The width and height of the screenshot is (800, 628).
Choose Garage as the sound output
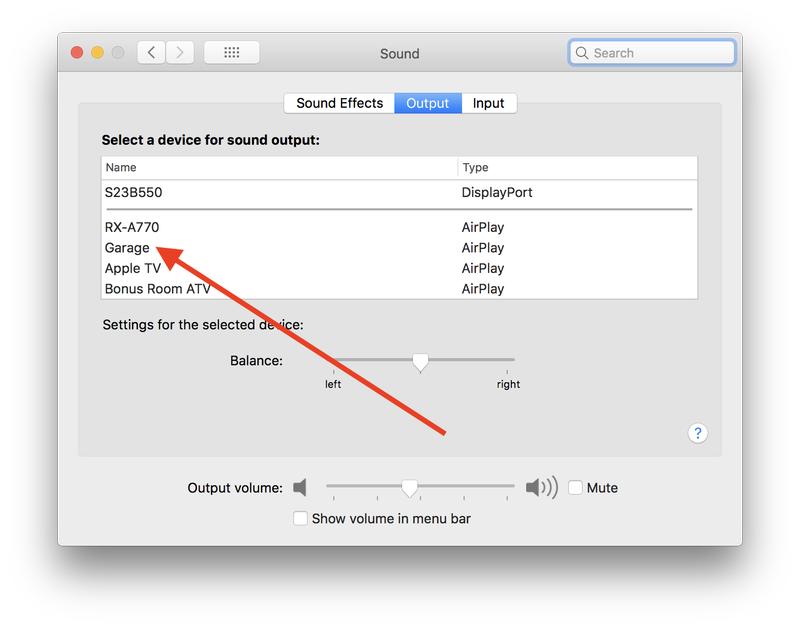[x=399, y=247]
